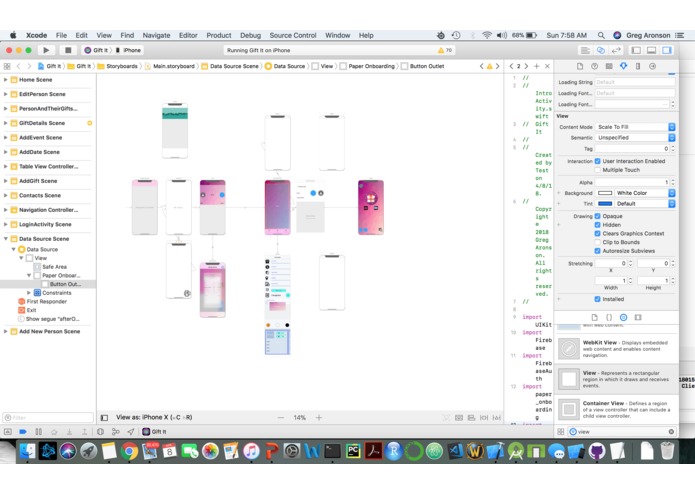Expand the Constraints group
Image resolution: width=695 pixels, height=494 pixels.
29,293
